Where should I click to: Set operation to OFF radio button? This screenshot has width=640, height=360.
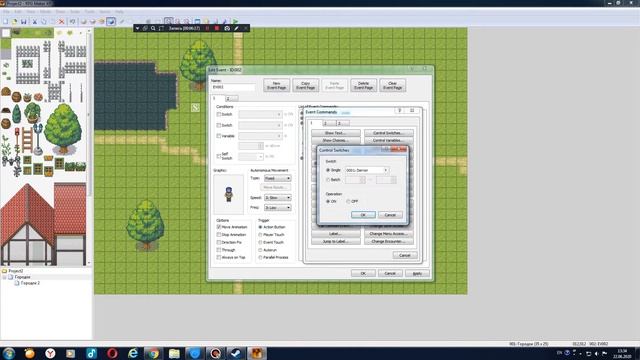[x=348, y=201]
